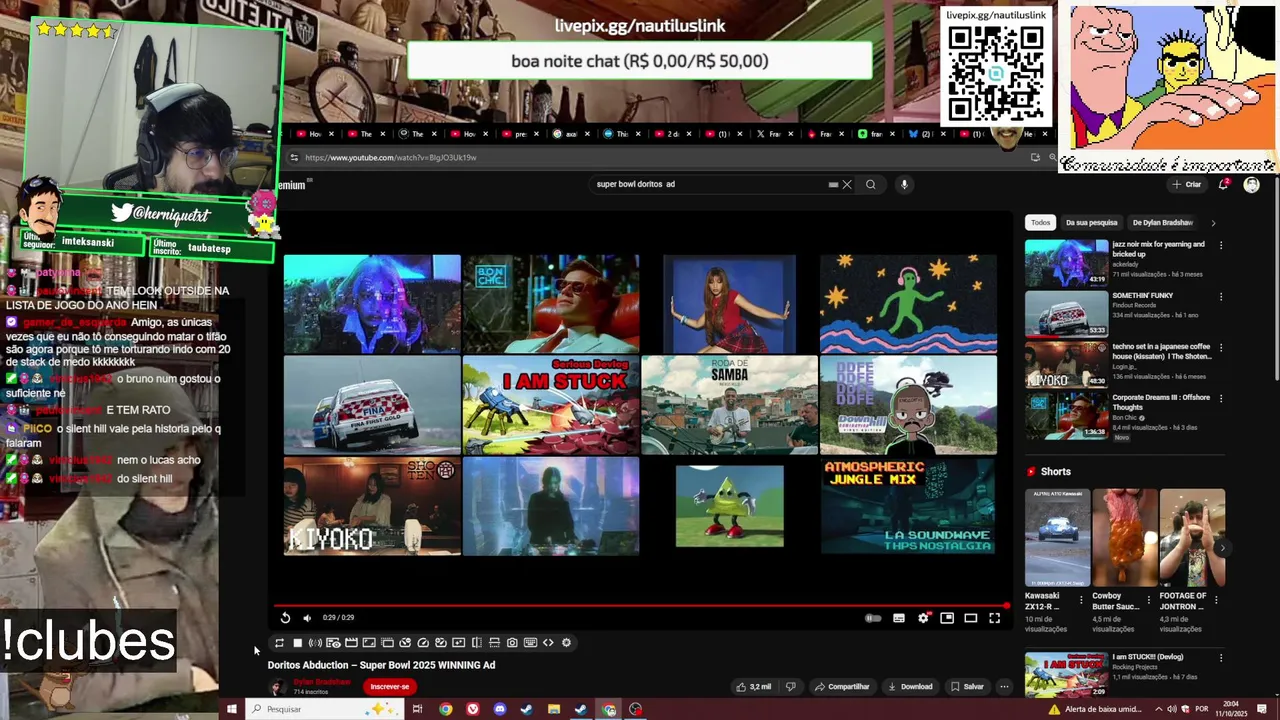Click the stop square in the extension toolbar
The image size is (1280, 720).
click(x=297, y=643)
